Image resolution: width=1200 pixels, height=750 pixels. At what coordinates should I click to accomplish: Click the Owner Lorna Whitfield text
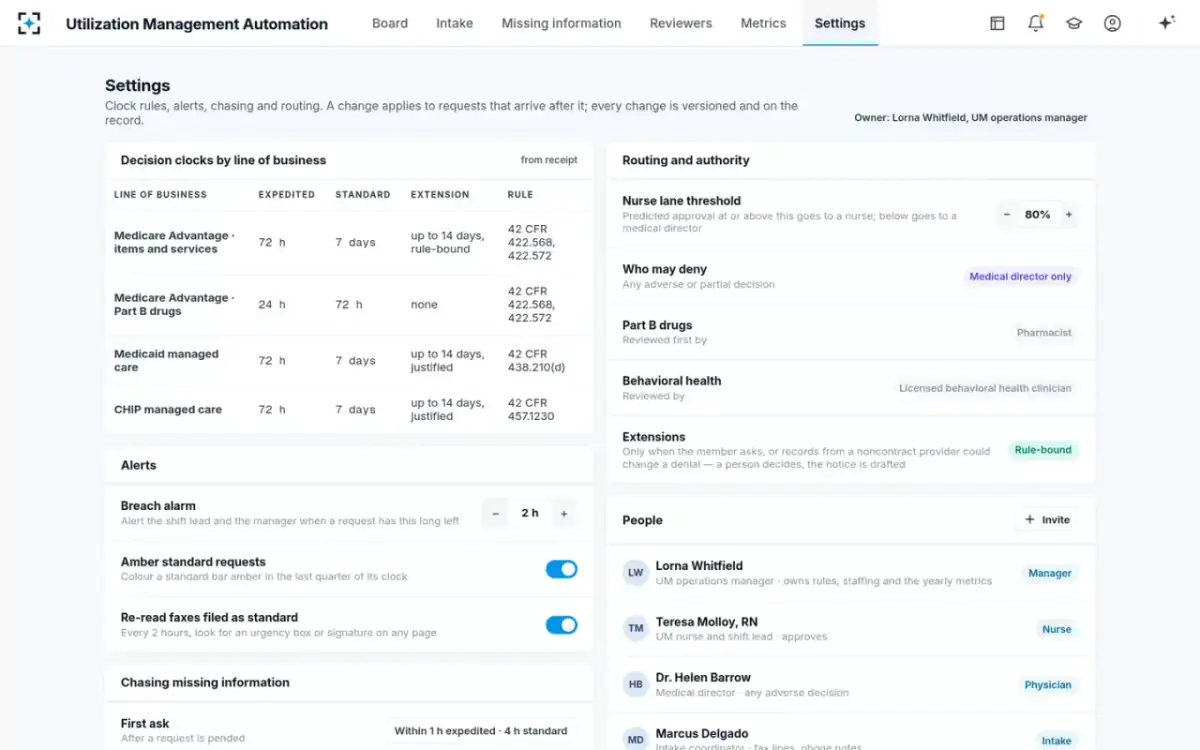pyautogui.click(x=970, y=118)
